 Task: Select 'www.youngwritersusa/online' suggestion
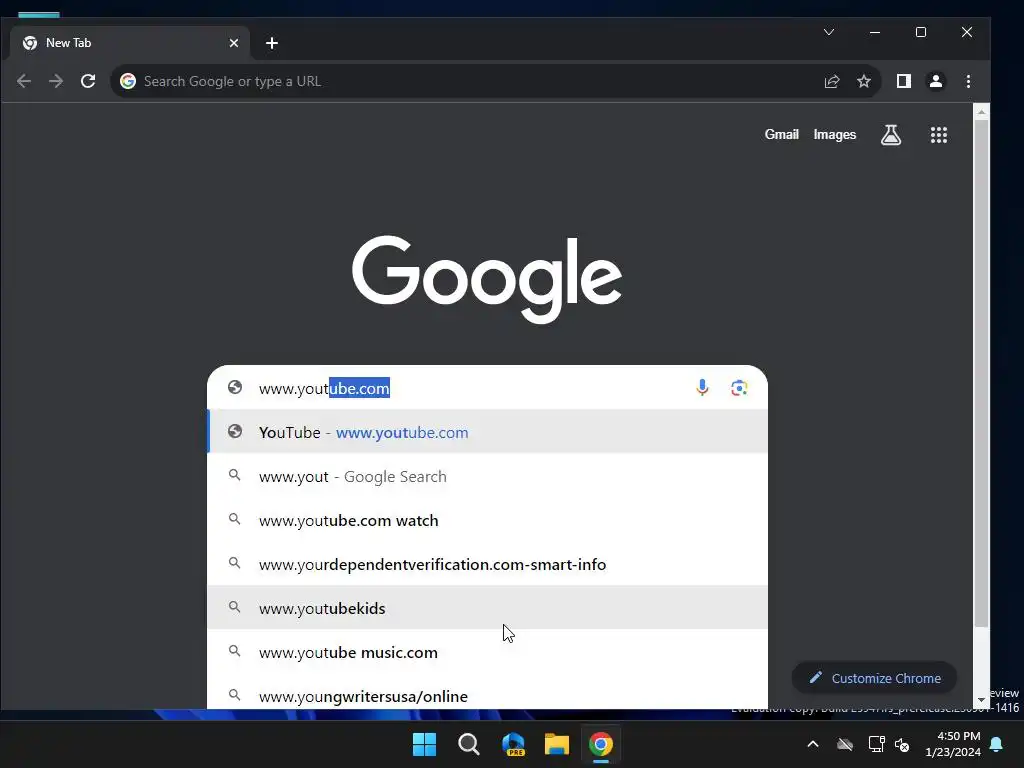487,694
